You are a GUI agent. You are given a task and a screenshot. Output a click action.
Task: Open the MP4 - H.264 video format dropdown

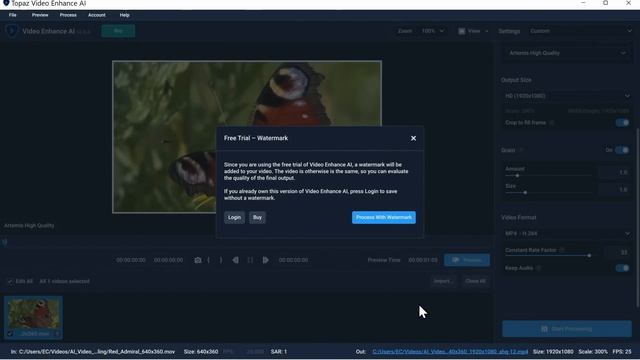[567, 233]
